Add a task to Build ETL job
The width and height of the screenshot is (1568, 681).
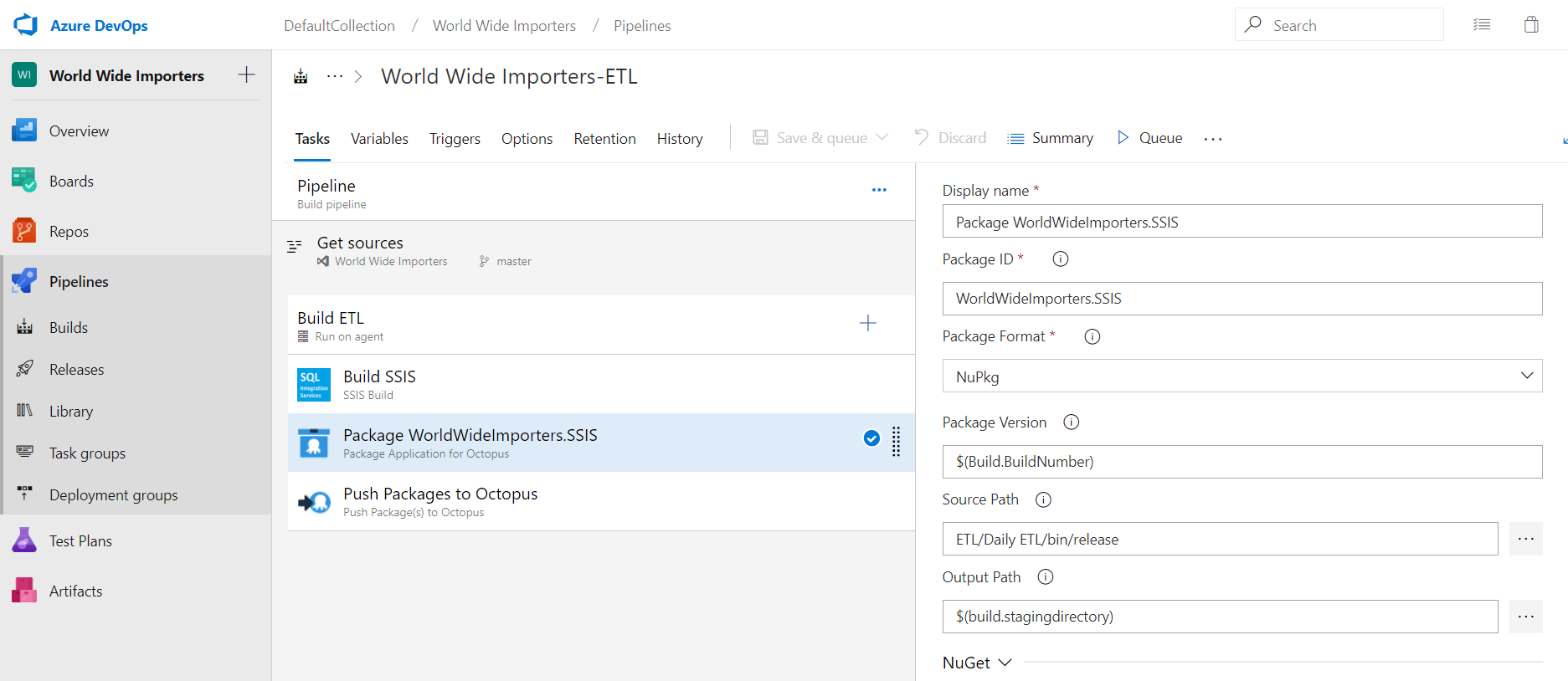pyautogui.click(x=868, y=324)
